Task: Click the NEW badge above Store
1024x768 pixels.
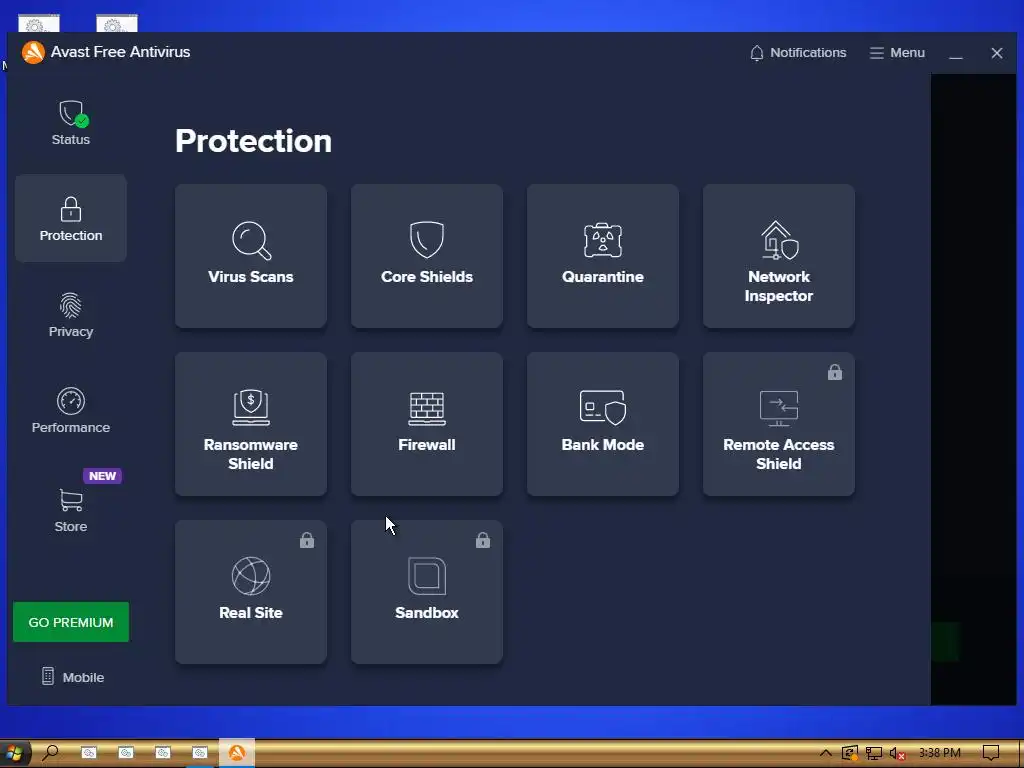Action: coord(103,476)
